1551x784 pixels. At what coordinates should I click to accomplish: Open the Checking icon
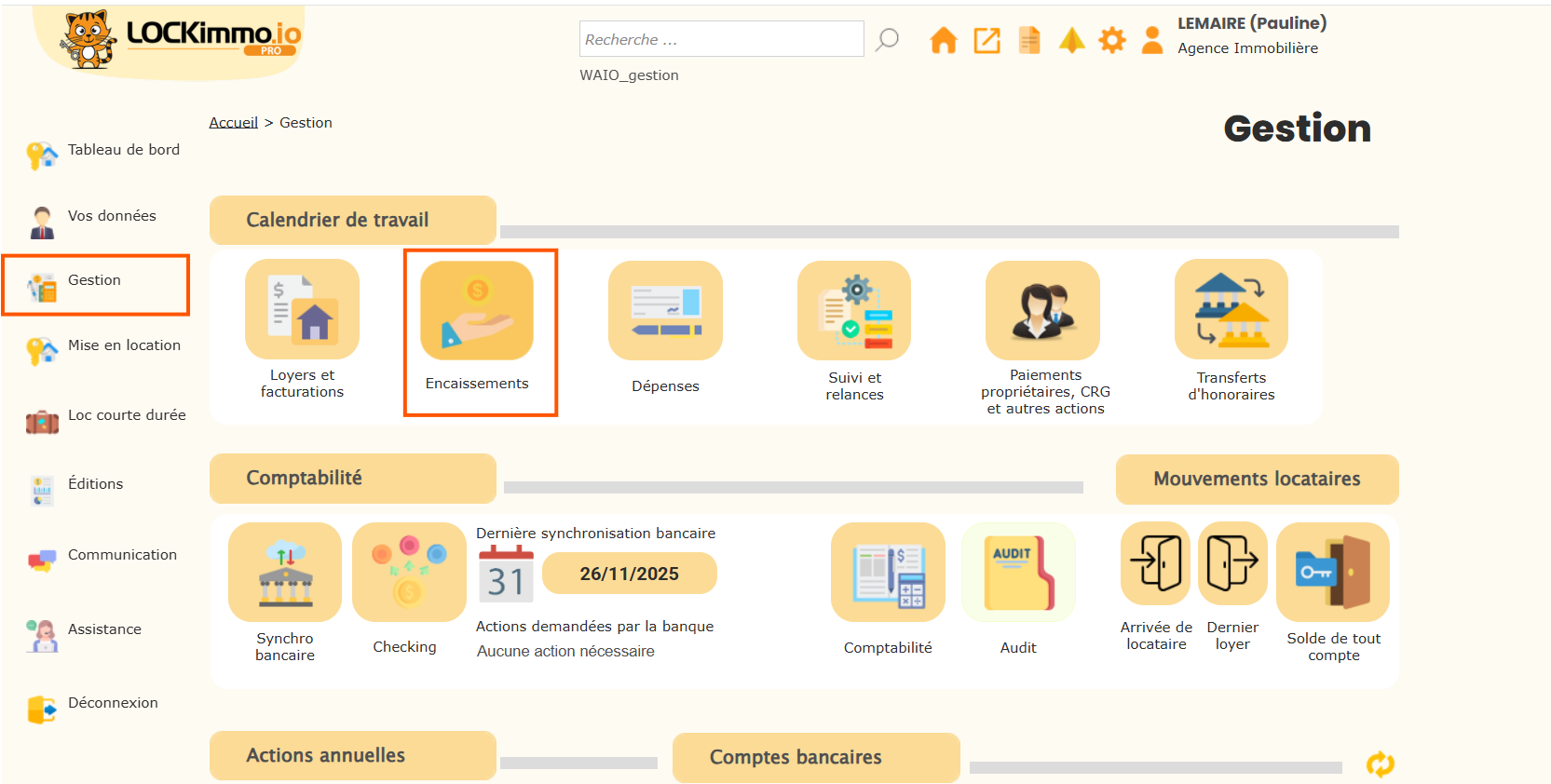click(x=409, y=573)
